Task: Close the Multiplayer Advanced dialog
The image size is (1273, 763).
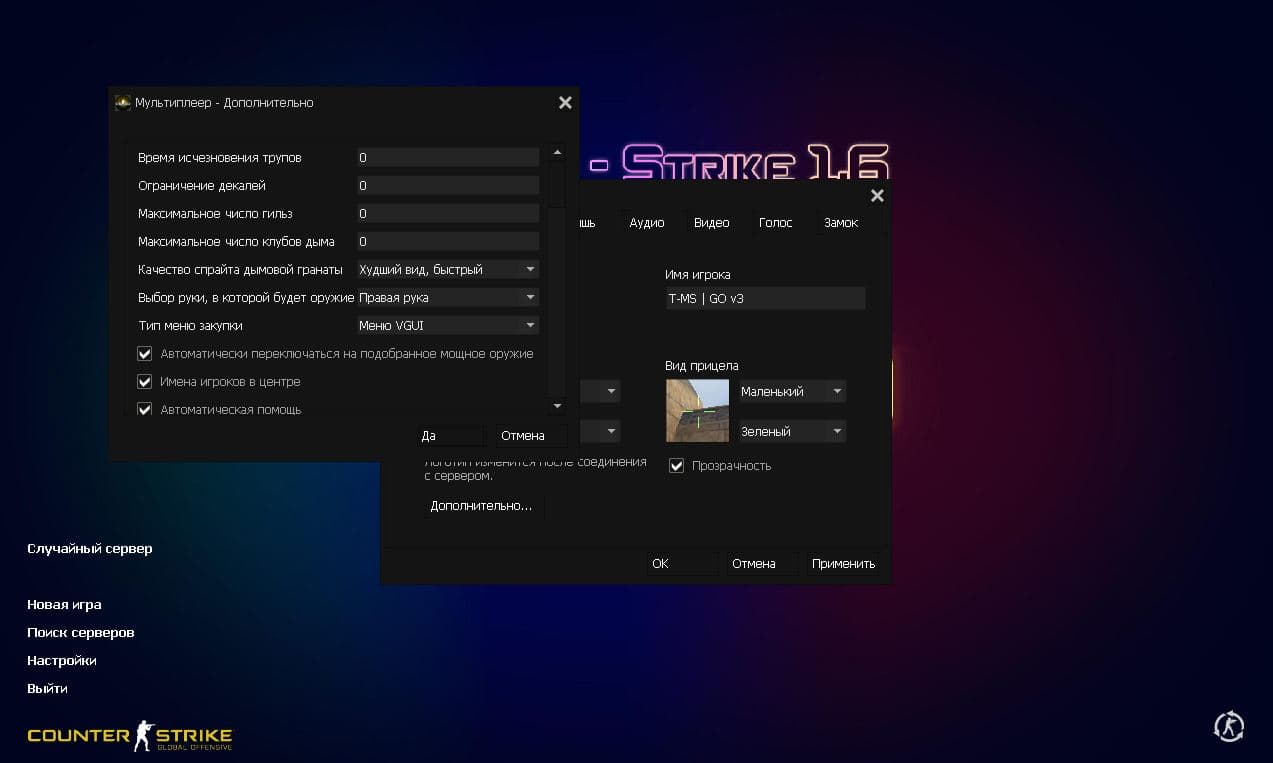Action: point(565,102)
